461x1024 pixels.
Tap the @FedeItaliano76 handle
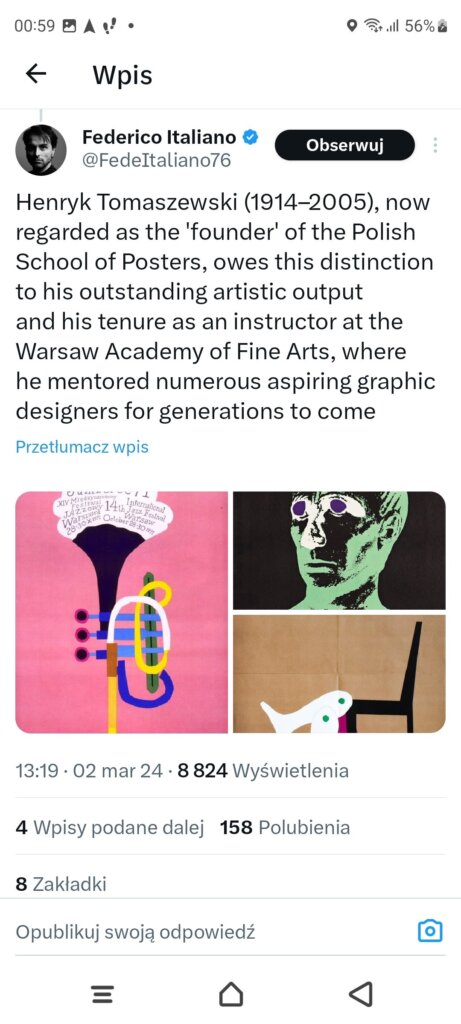157,161
